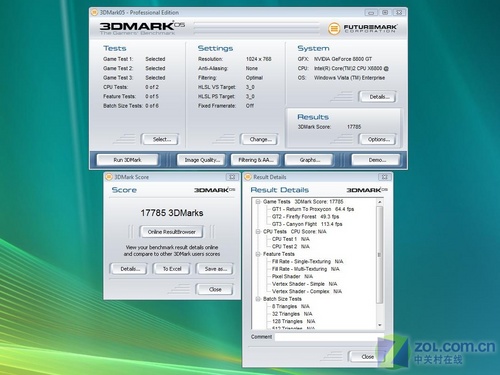Select GT3 - Canyon Flight row

pos(307,224)
